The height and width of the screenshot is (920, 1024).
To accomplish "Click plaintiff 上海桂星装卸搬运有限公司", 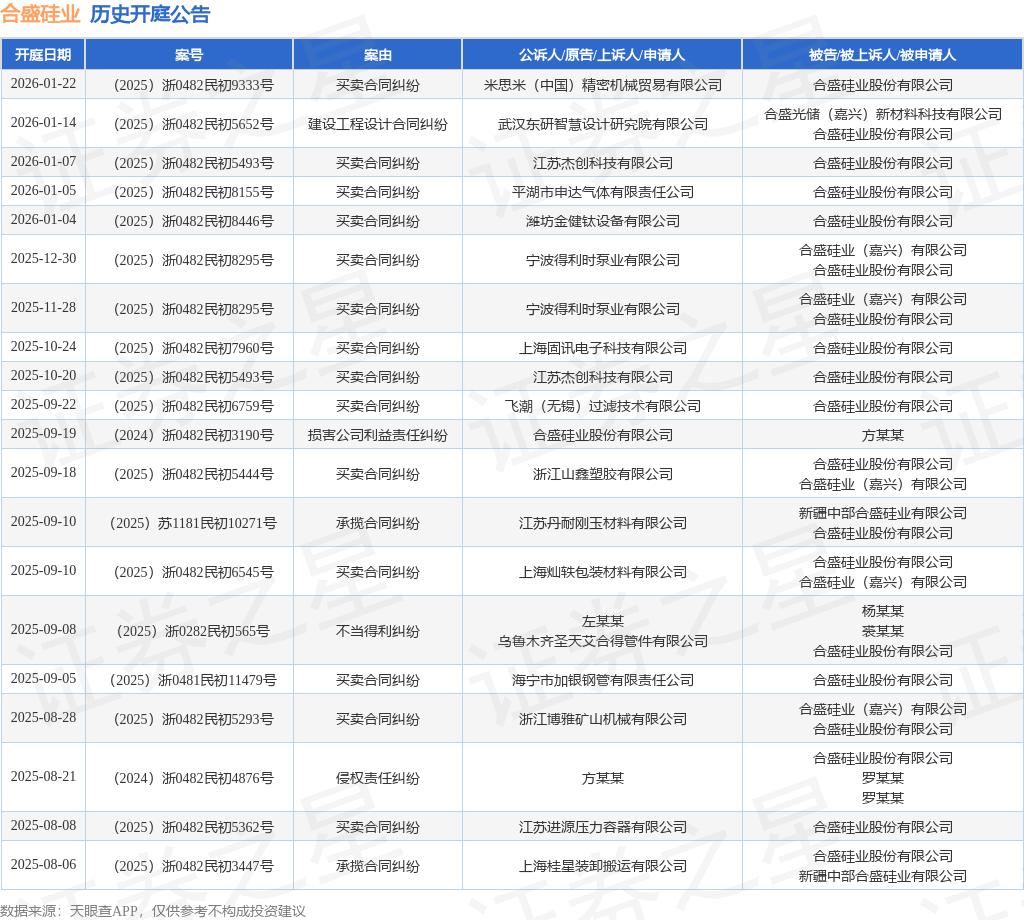I will click(602, 866).
